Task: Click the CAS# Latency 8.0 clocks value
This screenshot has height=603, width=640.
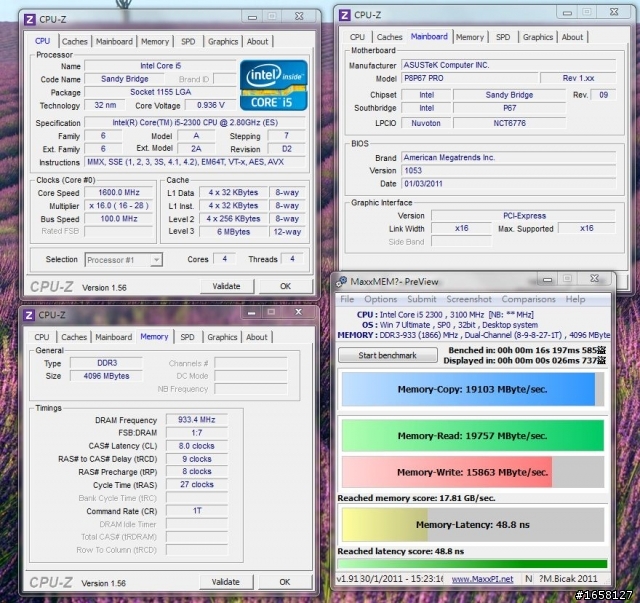Action: pos(196,446)
